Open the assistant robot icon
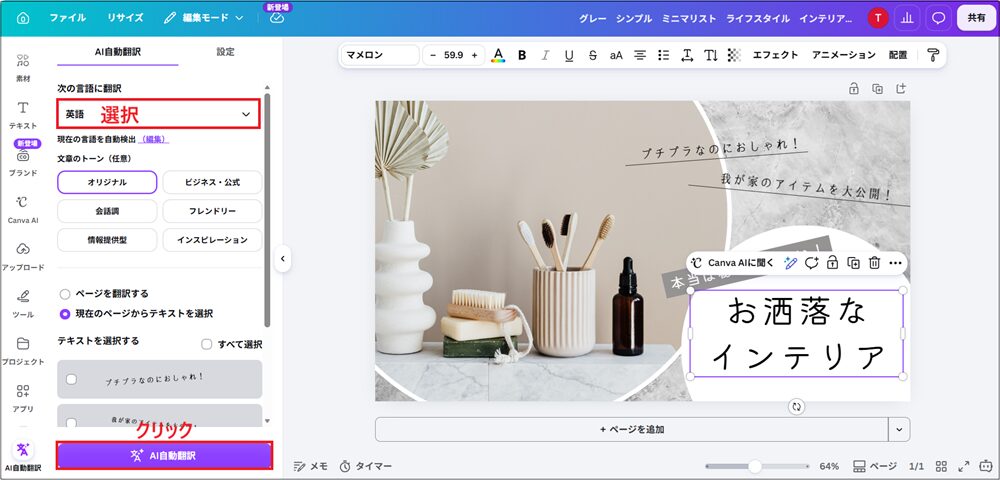The height and width of the screenshot is (480, 1000). [987, 466]
